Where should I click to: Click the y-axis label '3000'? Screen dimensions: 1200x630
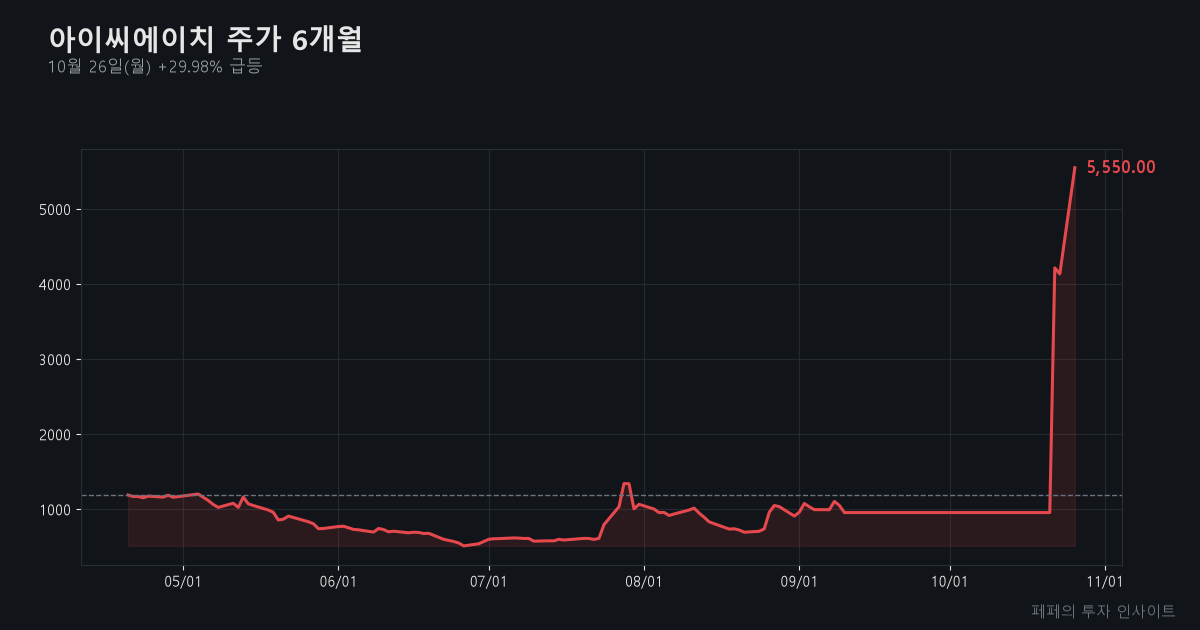[56, 360]
